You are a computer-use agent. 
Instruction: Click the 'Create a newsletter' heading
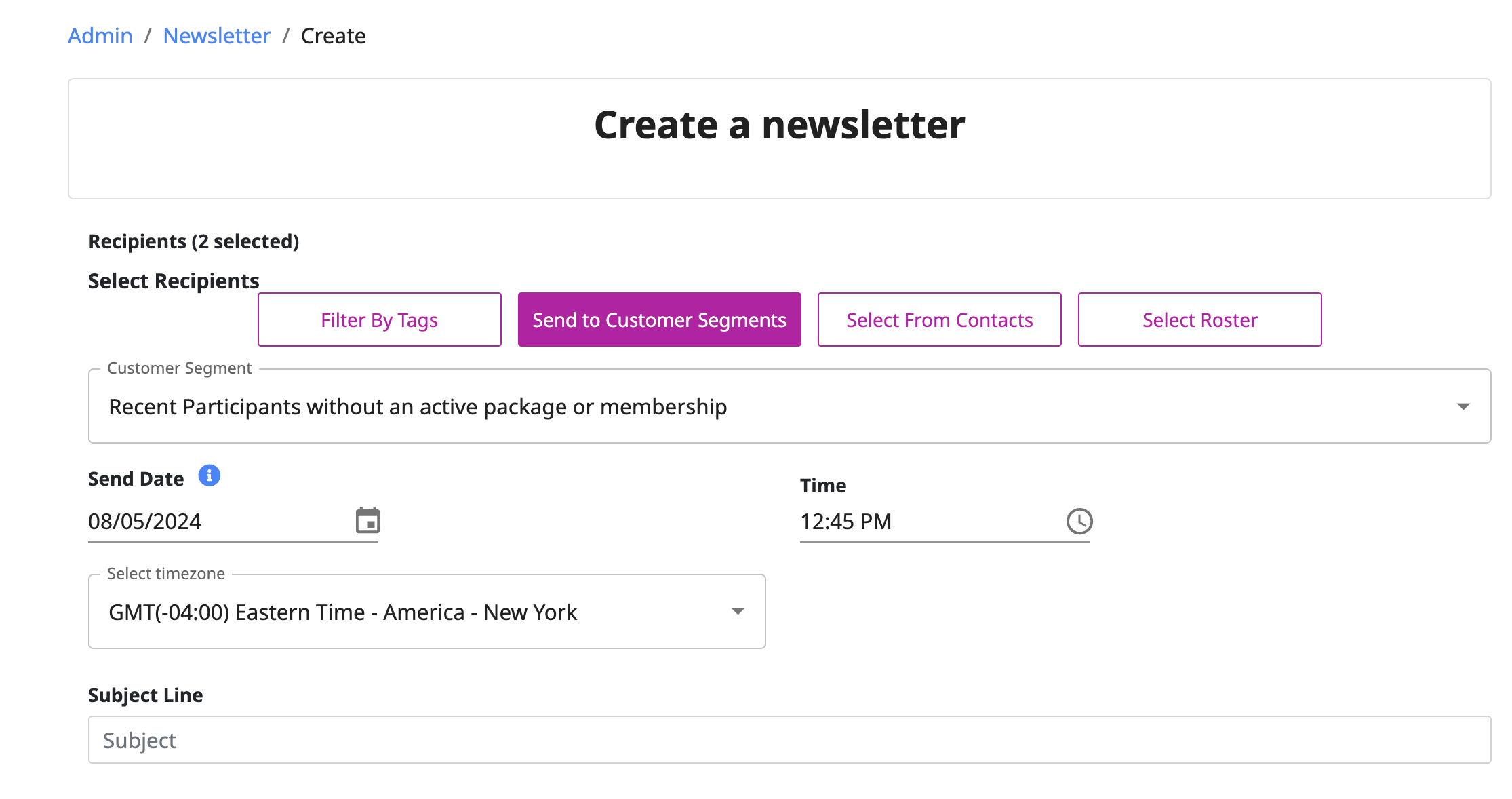780,125
